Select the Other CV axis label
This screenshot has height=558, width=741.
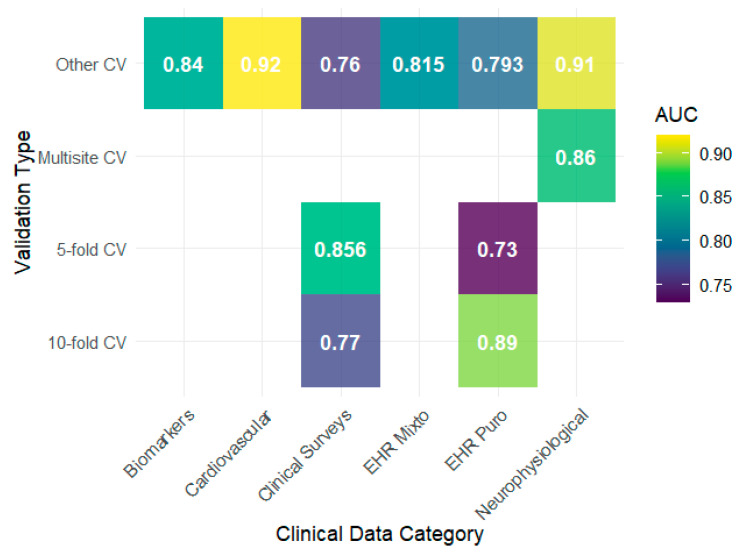tap(91, 64)
